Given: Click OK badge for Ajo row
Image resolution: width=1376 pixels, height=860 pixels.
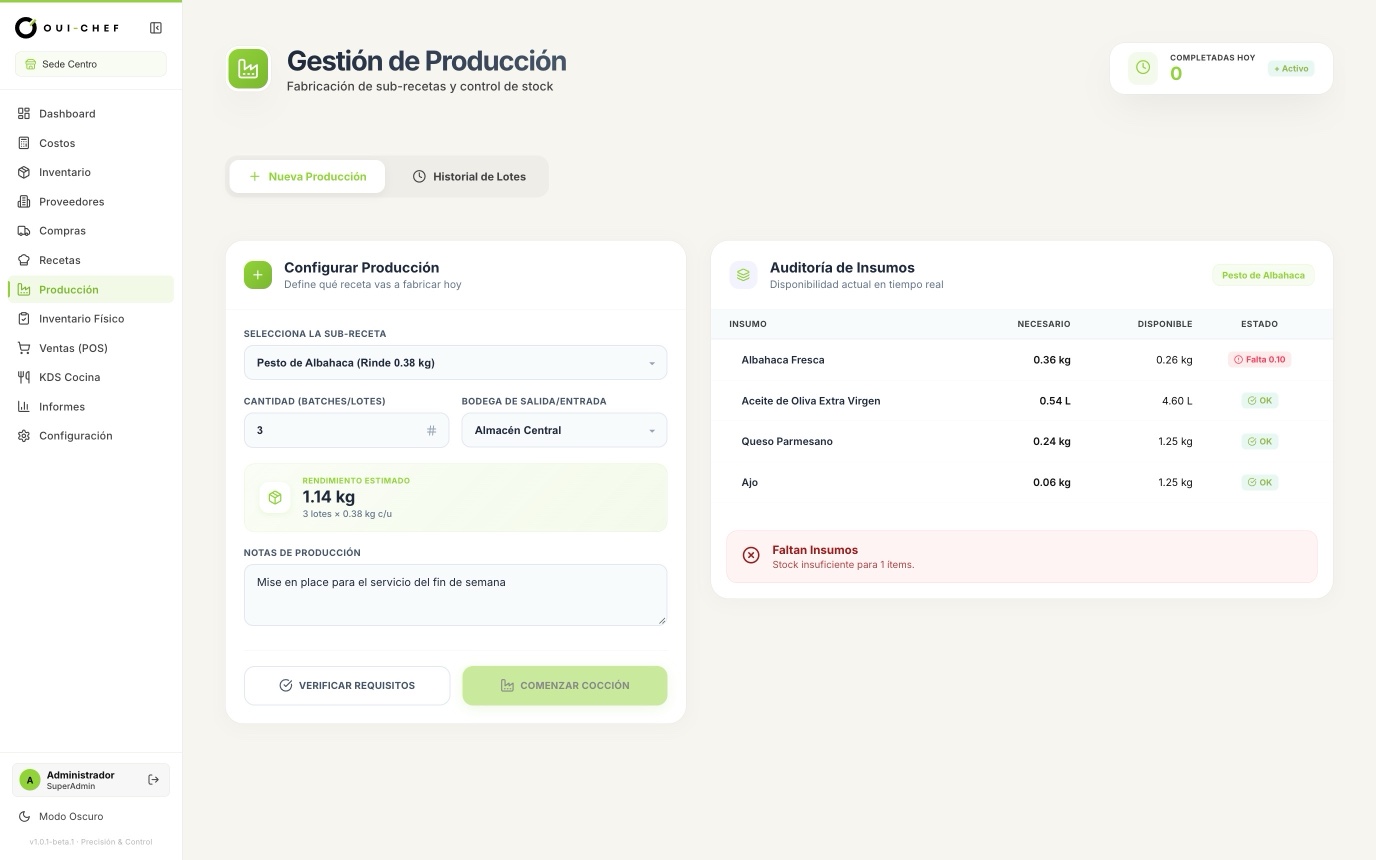Looking at the screenshot, I should point(1259,482).
